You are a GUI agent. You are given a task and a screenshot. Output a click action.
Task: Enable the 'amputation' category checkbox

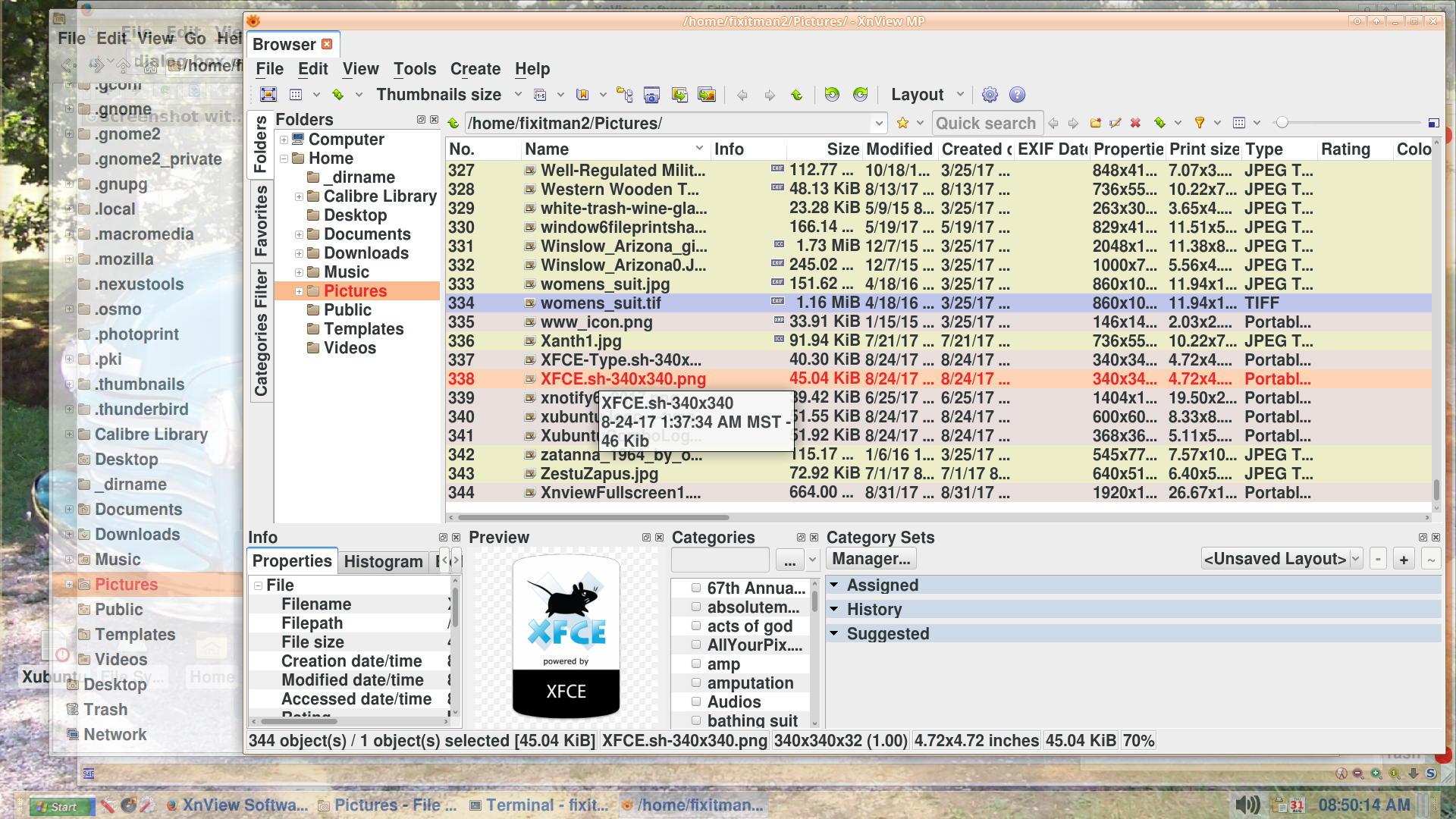(x=696, y=682)
